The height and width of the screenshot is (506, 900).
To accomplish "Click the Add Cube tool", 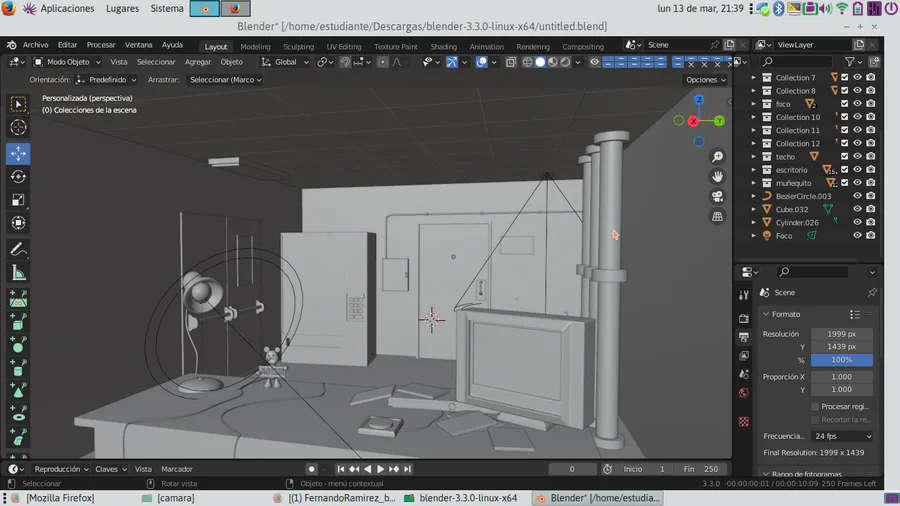I will tap(18, 322).
